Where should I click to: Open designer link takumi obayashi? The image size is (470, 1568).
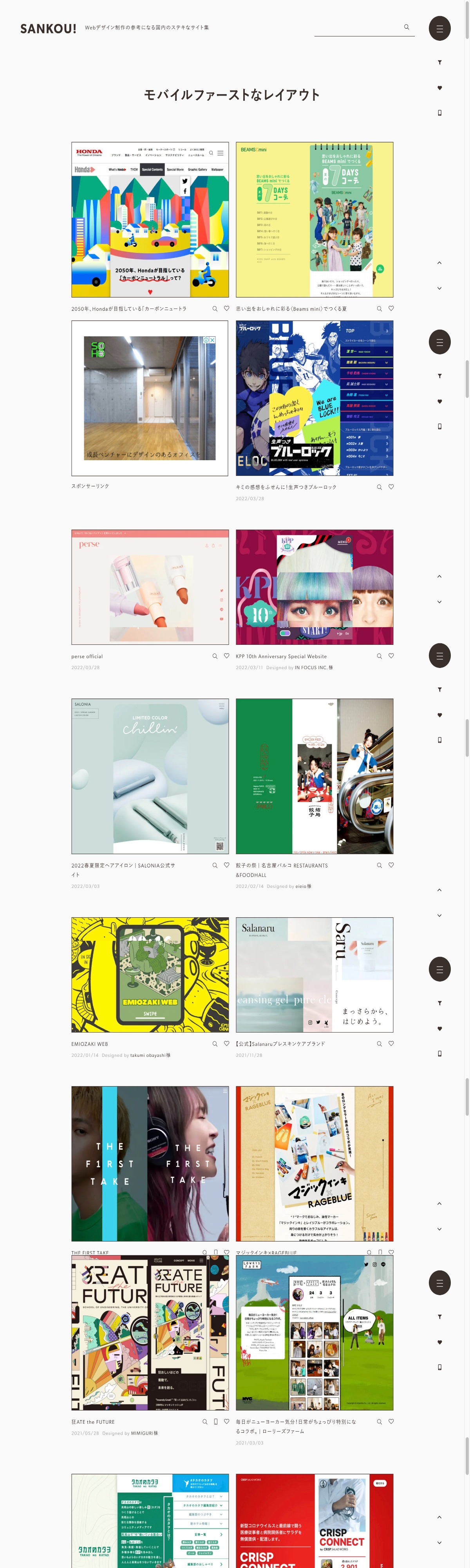[150, 1056]
